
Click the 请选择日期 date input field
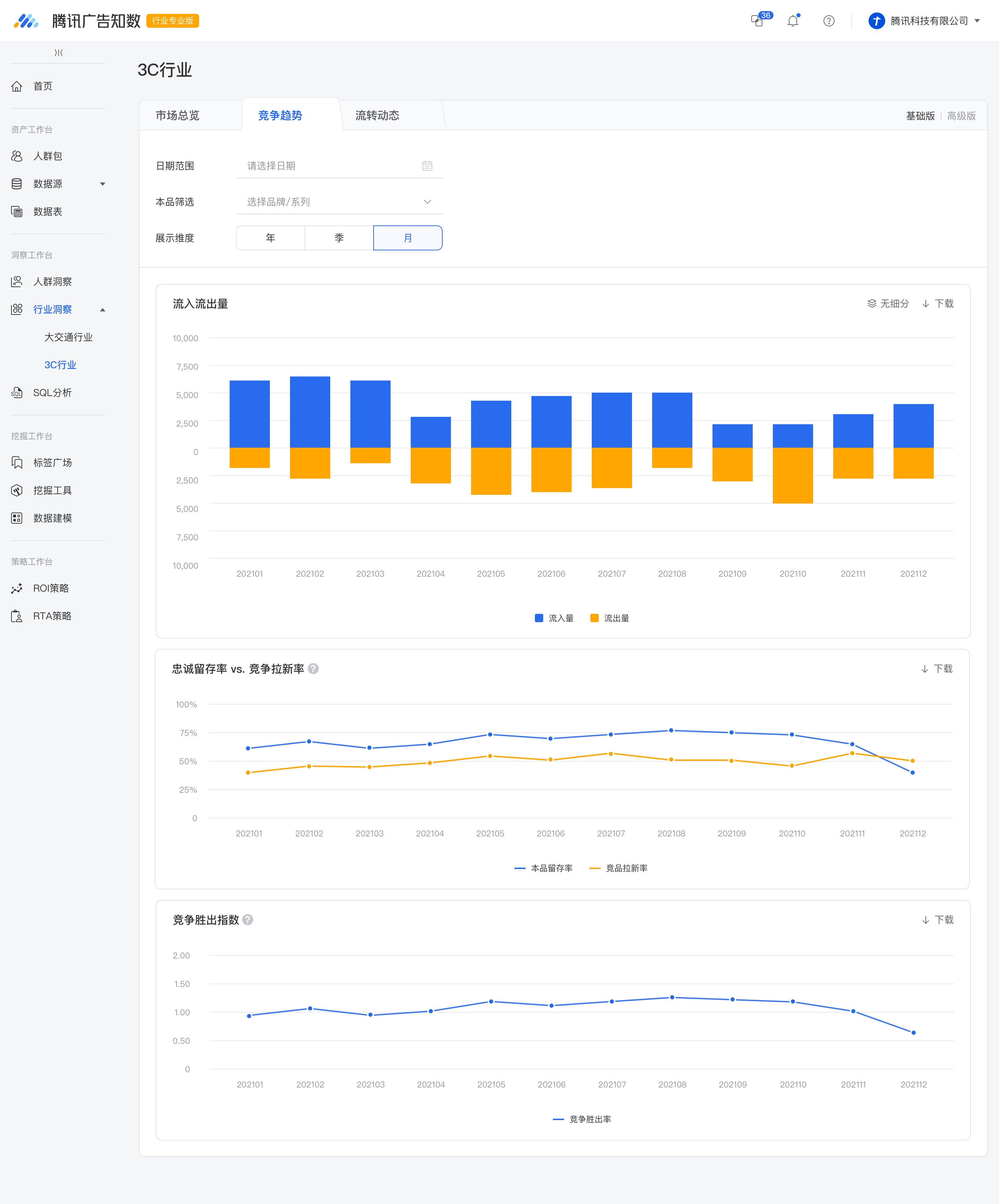tap(340, 166)
